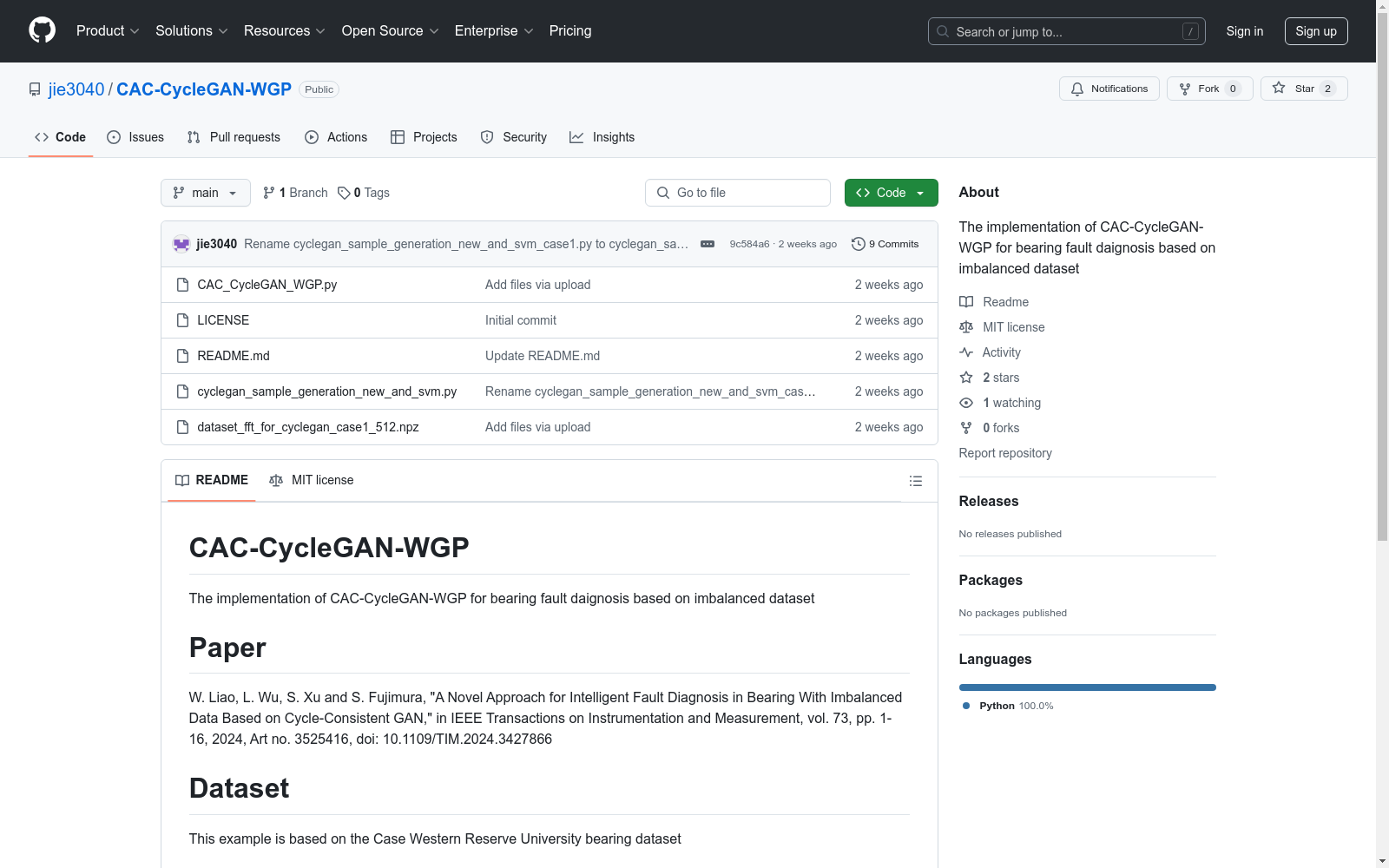Open the Activity pulse link
Viewport: 1389px width, 868px height.
coord(1001,352)
